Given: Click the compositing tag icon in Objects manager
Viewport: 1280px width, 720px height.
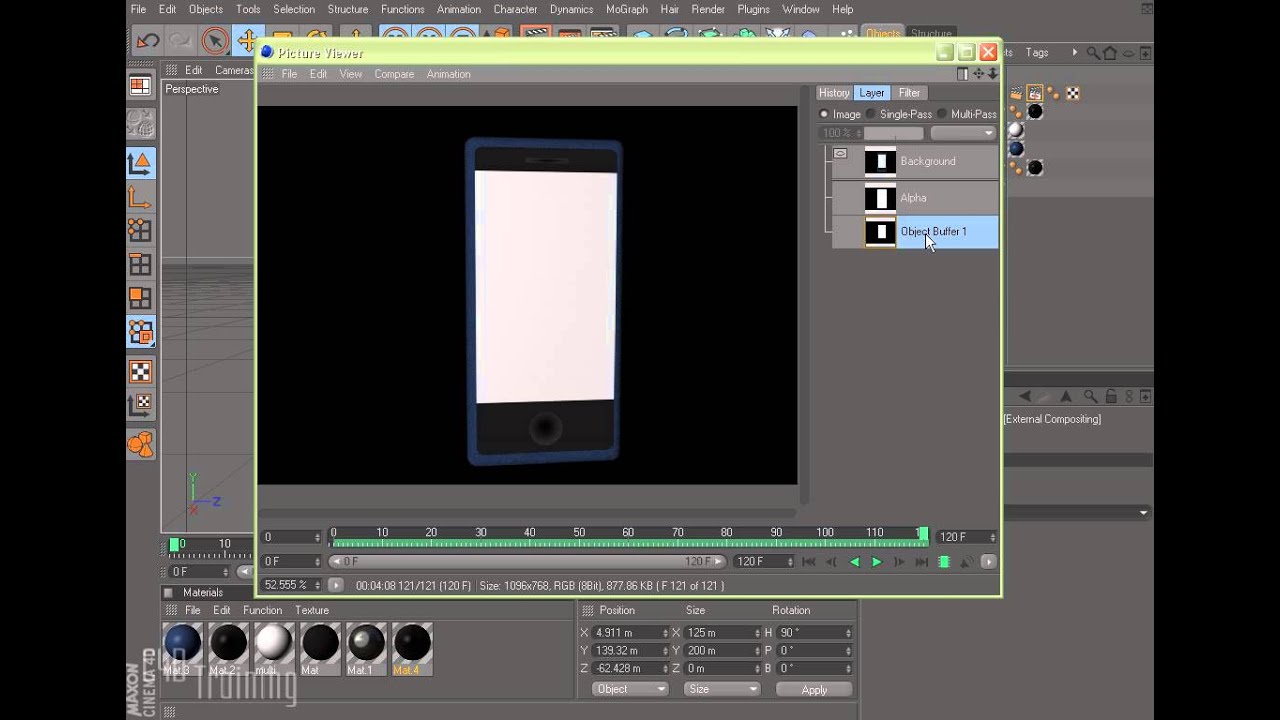Looking at the screenshot, I should coord(1035,93).
